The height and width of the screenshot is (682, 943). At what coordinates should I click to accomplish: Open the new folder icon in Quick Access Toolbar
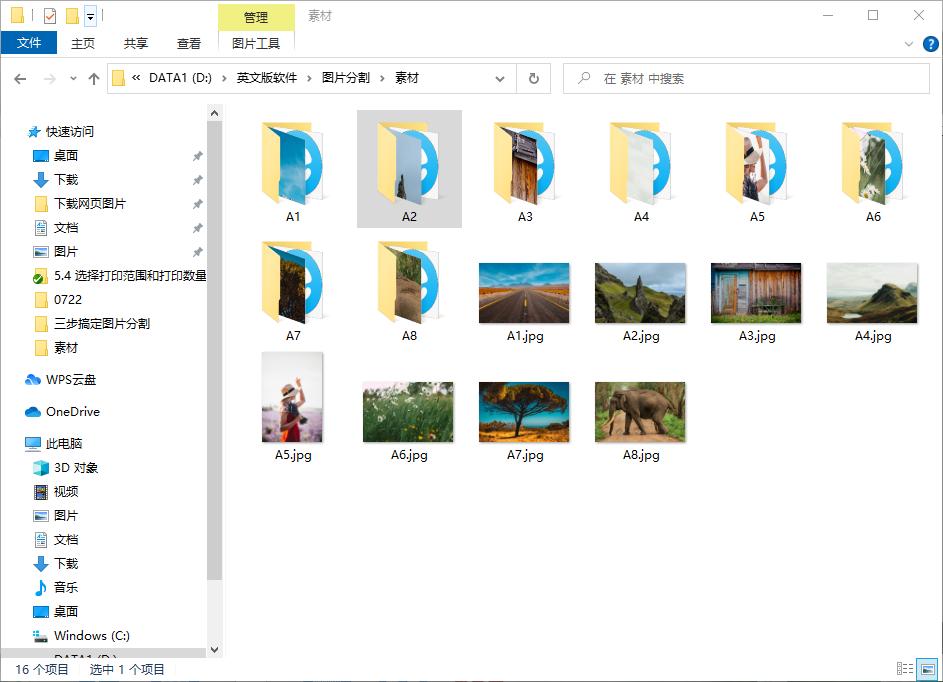[x=71, y=15]
